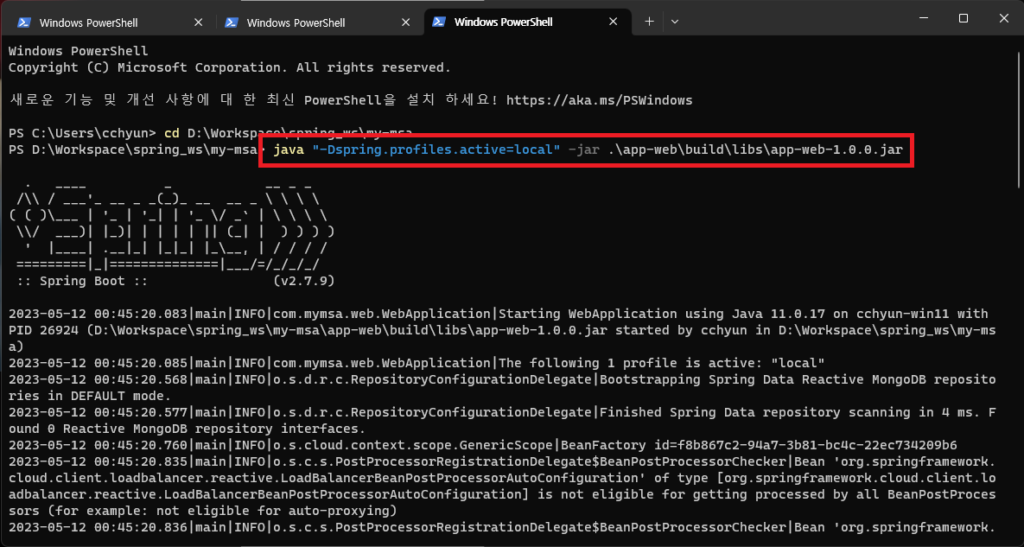This screenshot has width=1024, height=547.
Task: Click the Copyright (C) Microsoft Corporation line
Action: click(229, 67)
